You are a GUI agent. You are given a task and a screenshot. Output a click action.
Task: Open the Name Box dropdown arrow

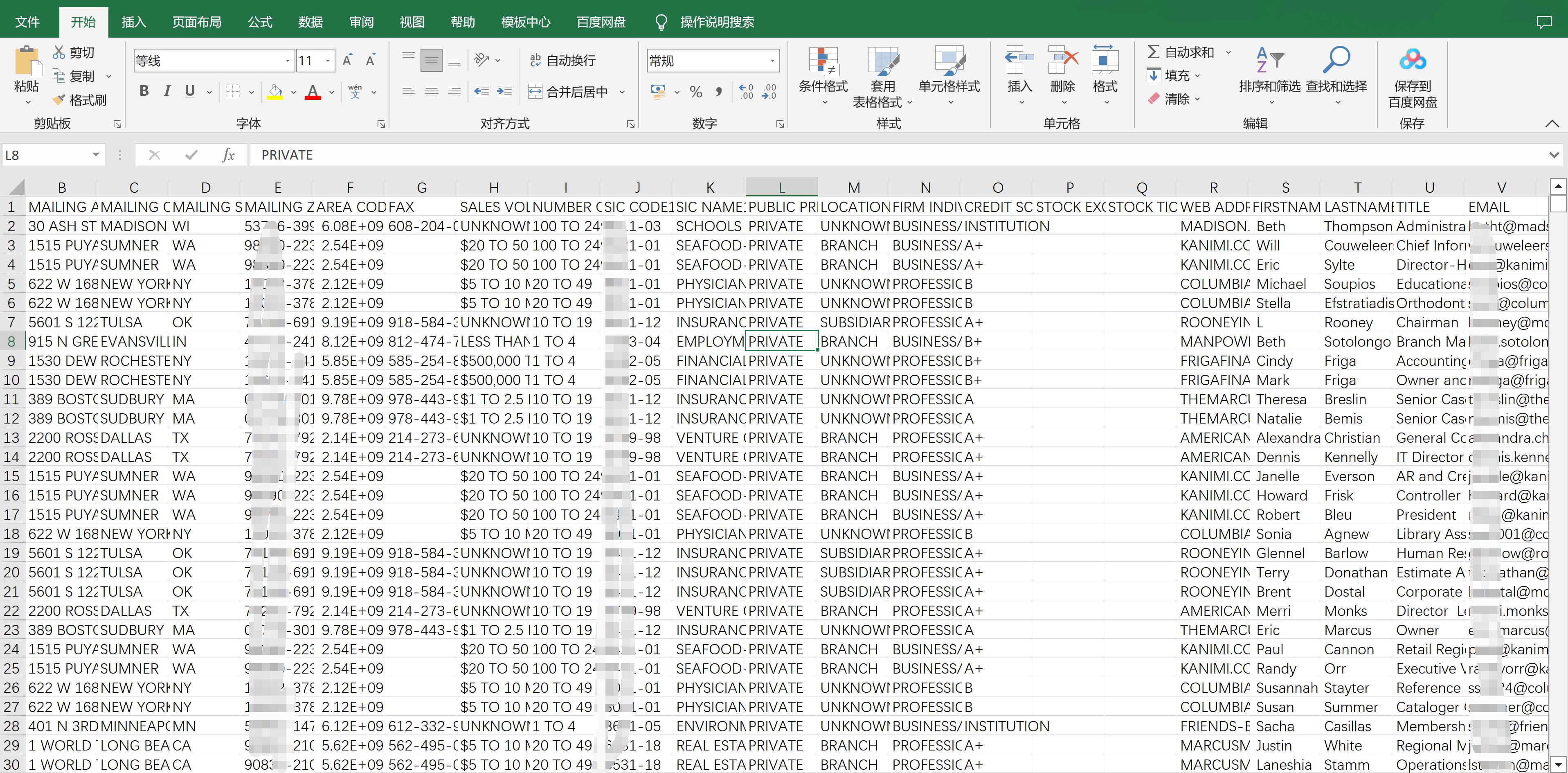(96, 155)
